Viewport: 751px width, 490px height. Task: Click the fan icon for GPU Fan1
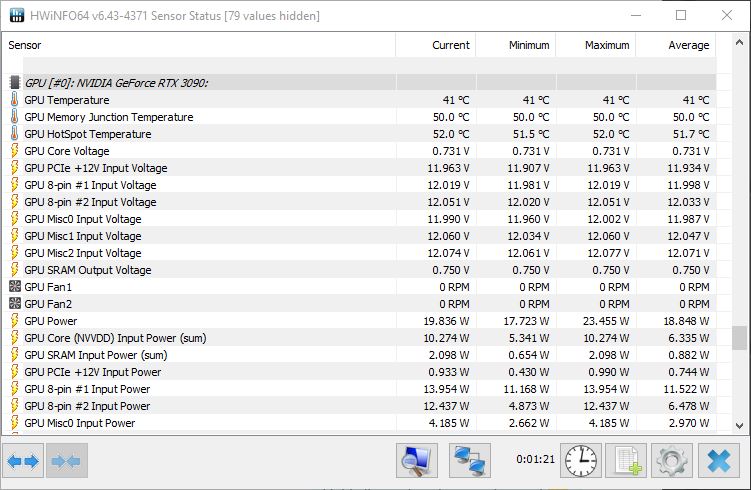point(15,286)
